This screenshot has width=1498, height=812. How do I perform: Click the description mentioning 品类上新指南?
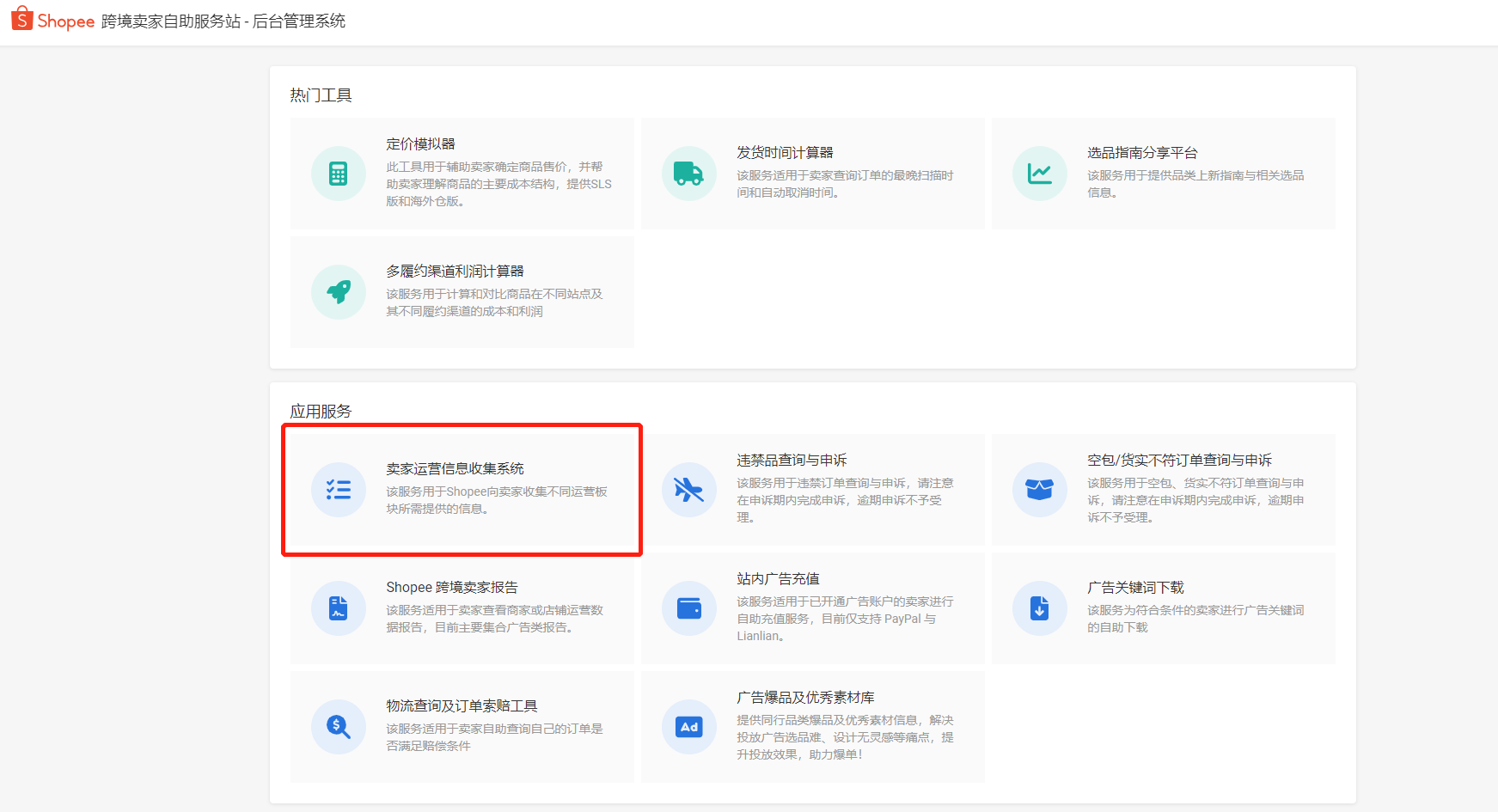[1195, 184]
